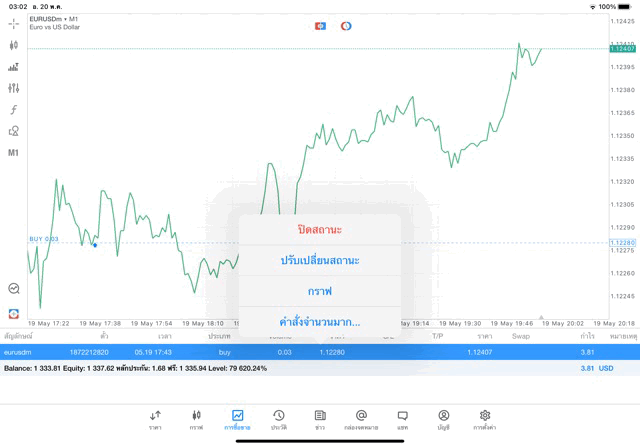Open the indicators (f) icon
640x447 pixels.
(x=14, y=109)
